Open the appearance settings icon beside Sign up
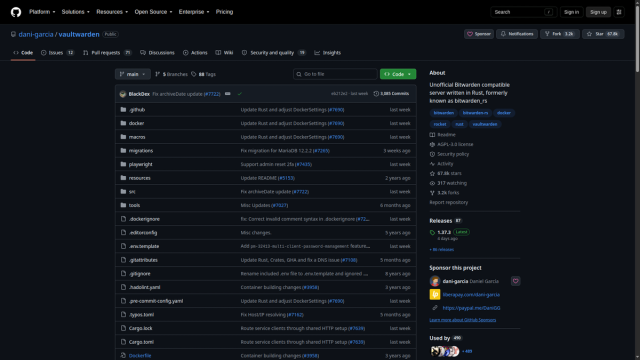This screenshot has height=360, width=640. [619, 12]
